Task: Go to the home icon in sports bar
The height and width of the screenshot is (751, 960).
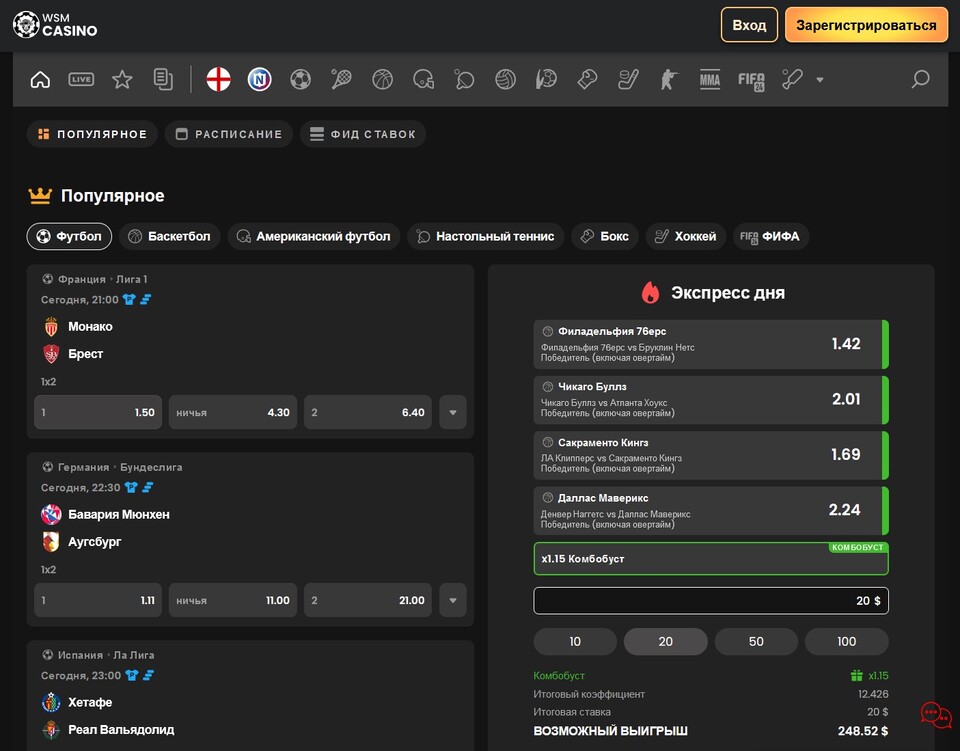Action: point(40,80)
